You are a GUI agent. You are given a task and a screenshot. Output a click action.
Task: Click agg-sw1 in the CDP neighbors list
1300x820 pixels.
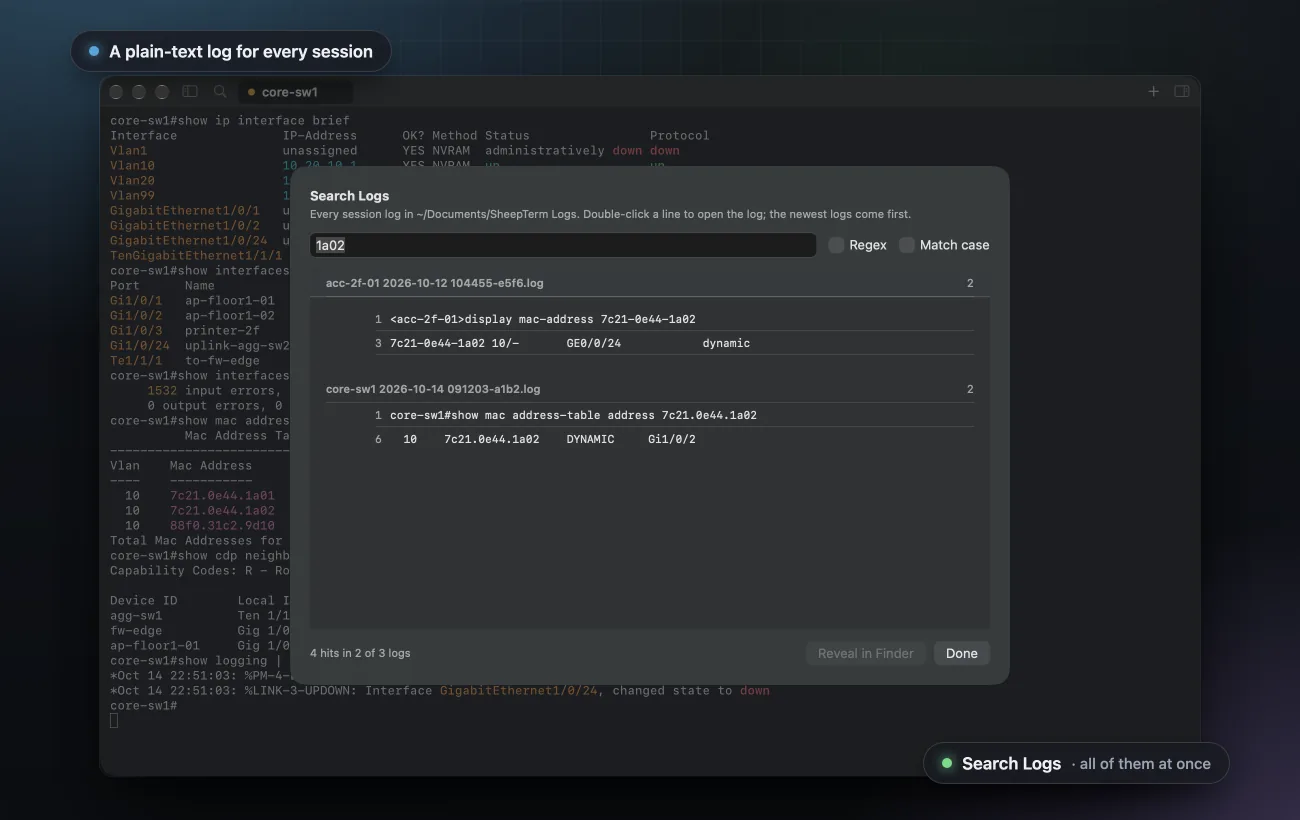(x=136, y=616)
